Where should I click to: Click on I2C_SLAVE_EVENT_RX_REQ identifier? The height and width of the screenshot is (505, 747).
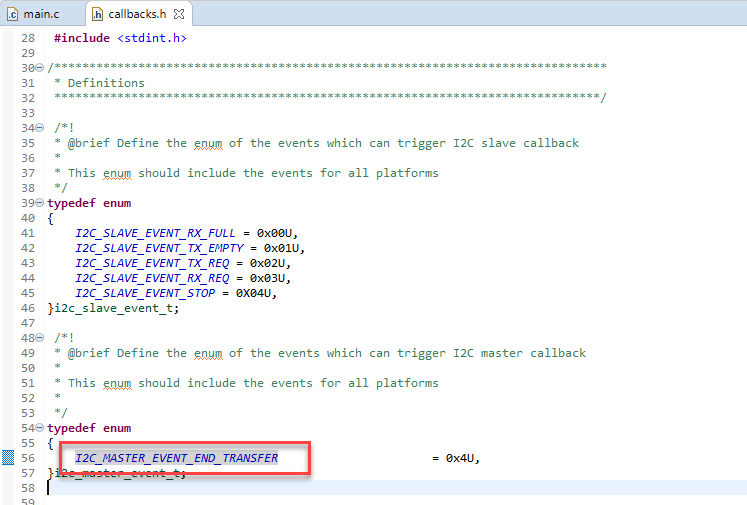click(x=152, y=278)
